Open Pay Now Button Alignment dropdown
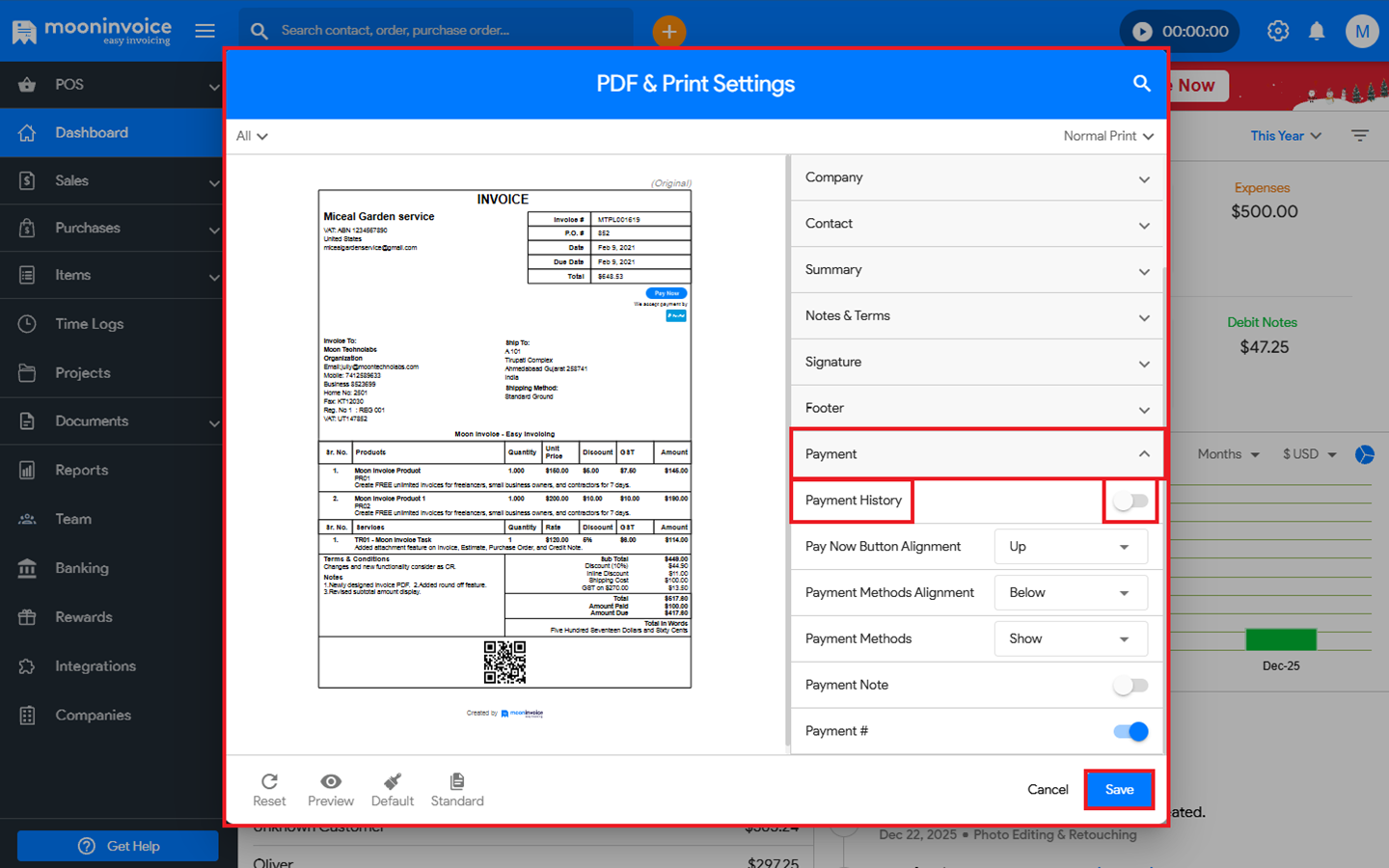1389x868 pixels. (1071, 547)
